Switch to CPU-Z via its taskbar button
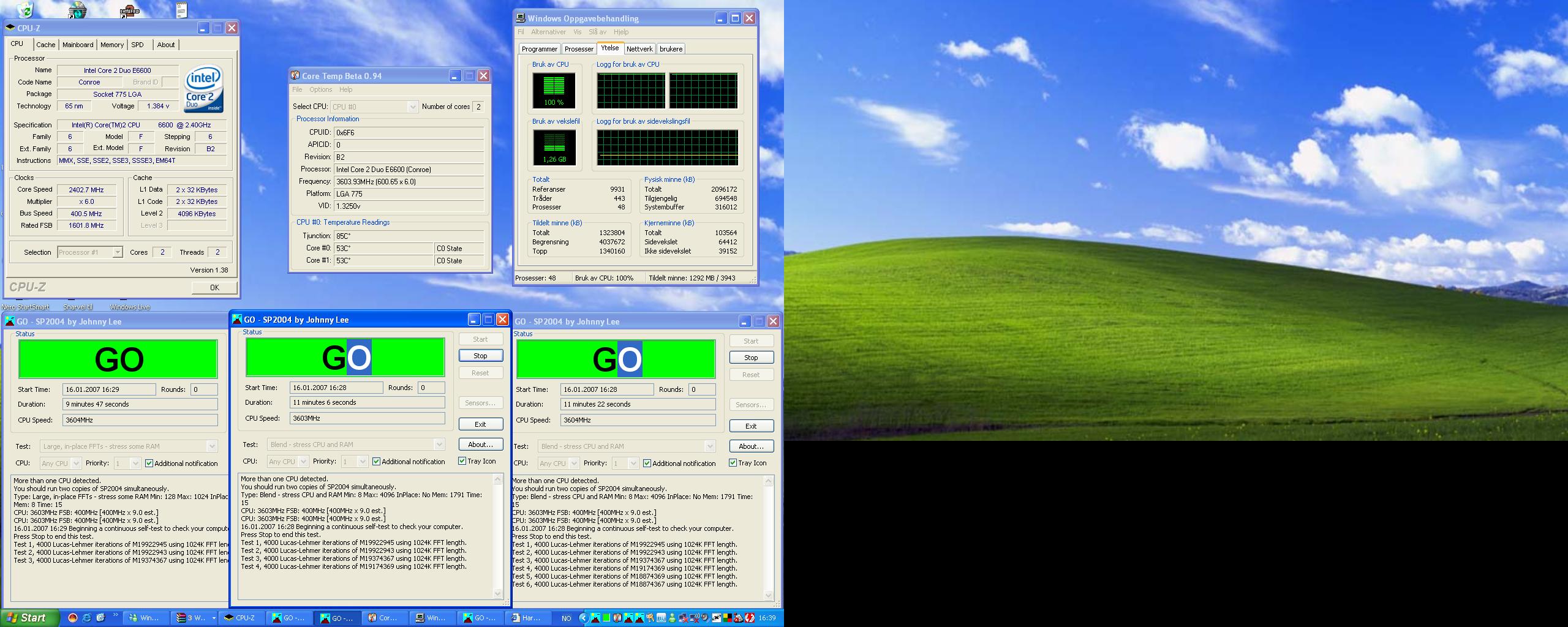Screen dimensions: 1568x627 click(241, 618)
